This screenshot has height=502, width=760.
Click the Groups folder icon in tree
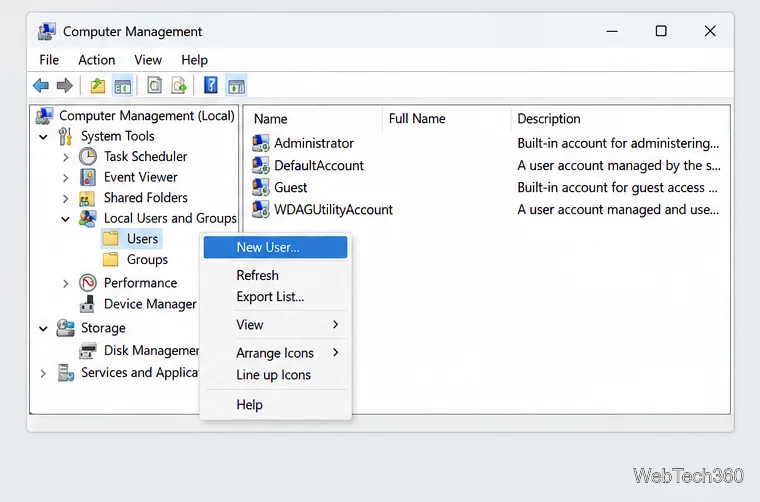coord(111,259)
